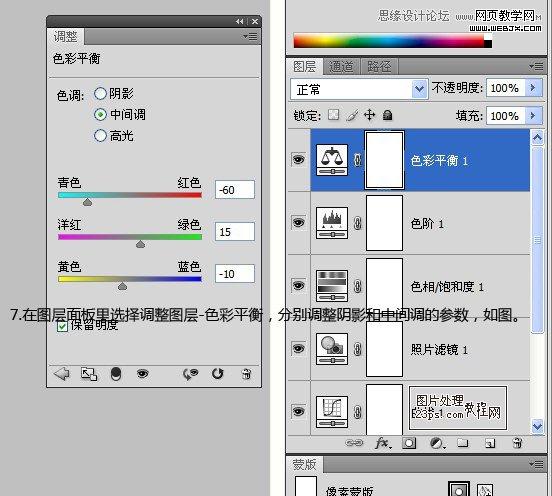Select the 中间调 midtones tone option
The width and height of the screenshot is (552, 496).
click(x=100, y=114)
